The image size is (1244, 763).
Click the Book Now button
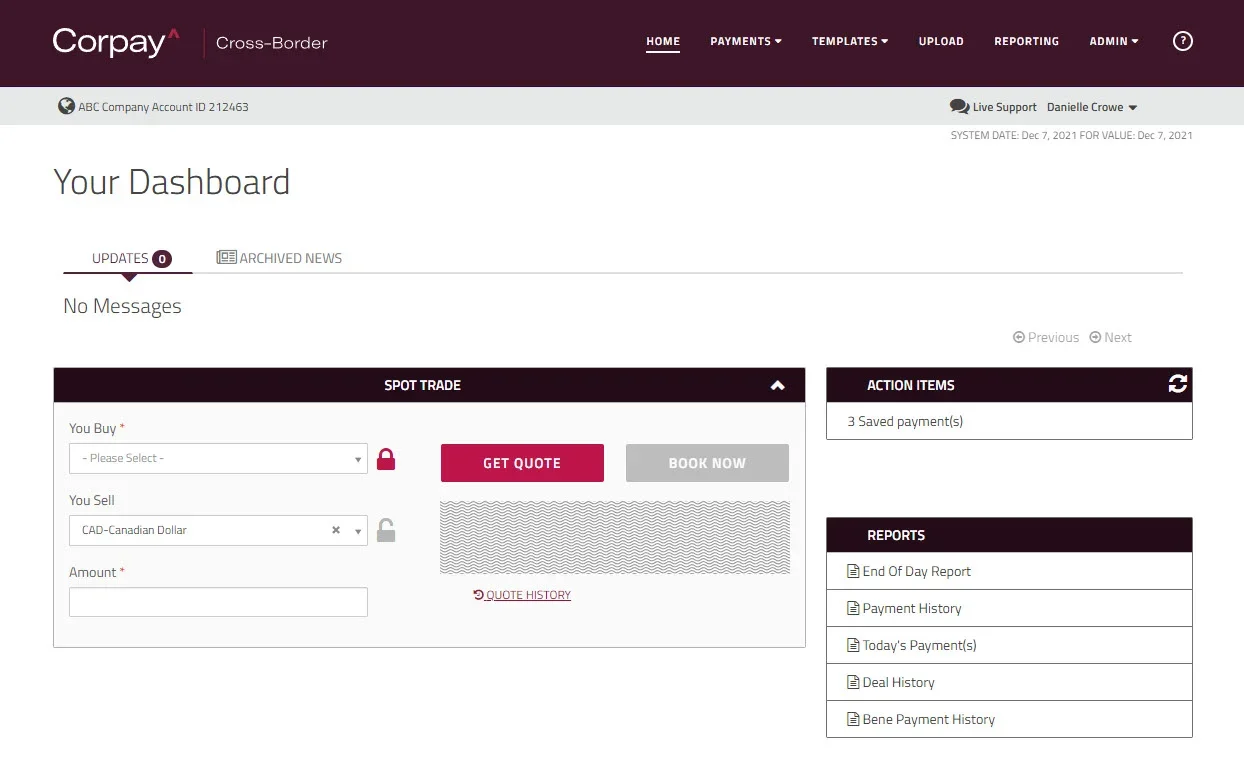click(x=707, y=463)
